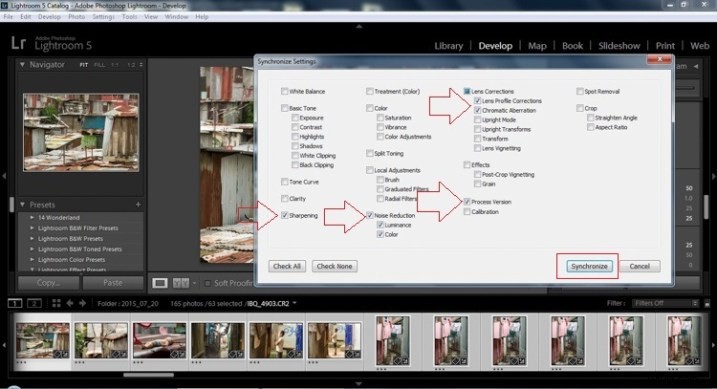Expand Lightroom B&W Presets folder
The height and width of the screenshot is (389, 717).
[x=32, y=239]
